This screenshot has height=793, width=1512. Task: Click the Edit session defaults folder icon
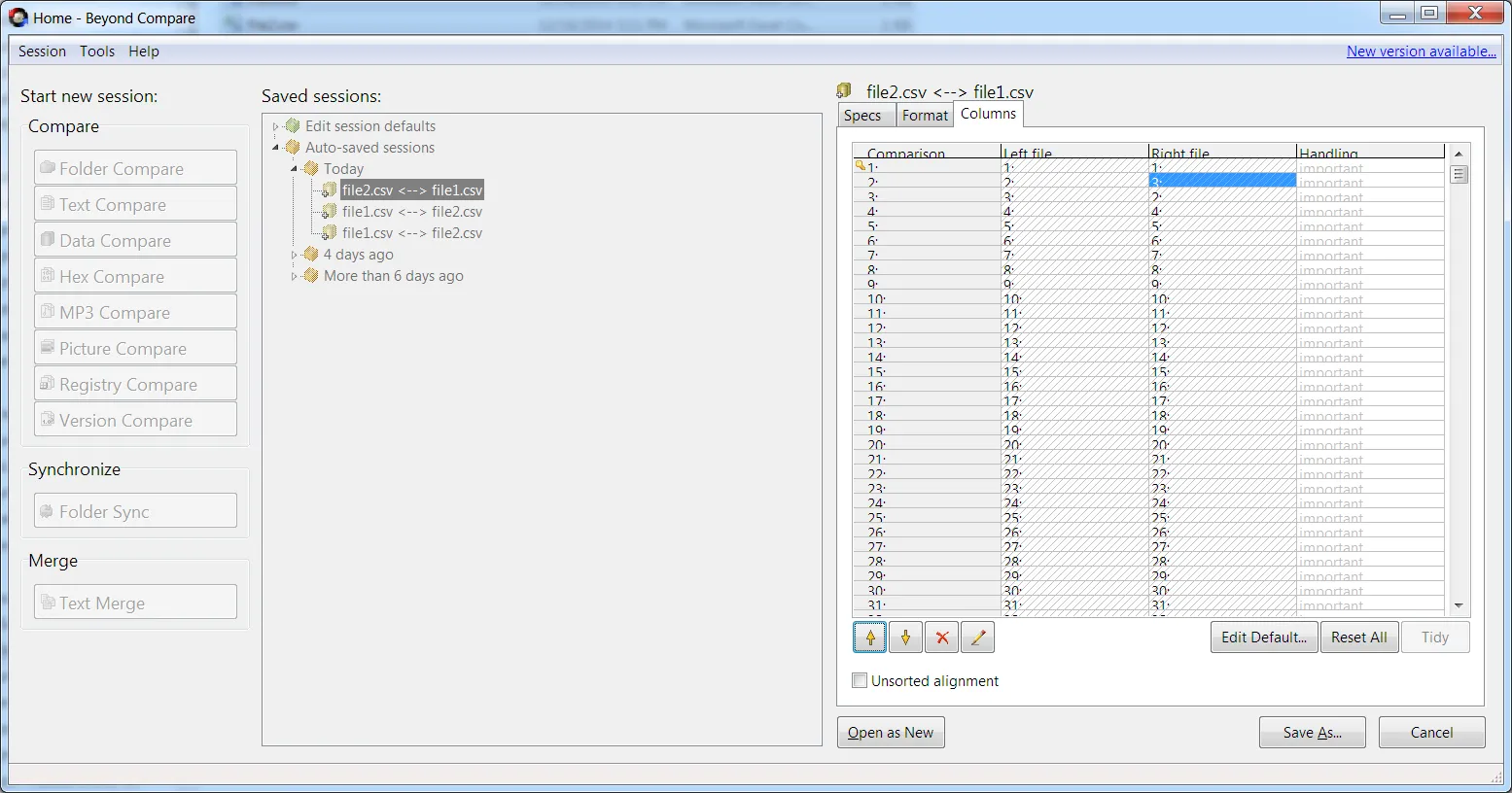[x=292, y=125]
